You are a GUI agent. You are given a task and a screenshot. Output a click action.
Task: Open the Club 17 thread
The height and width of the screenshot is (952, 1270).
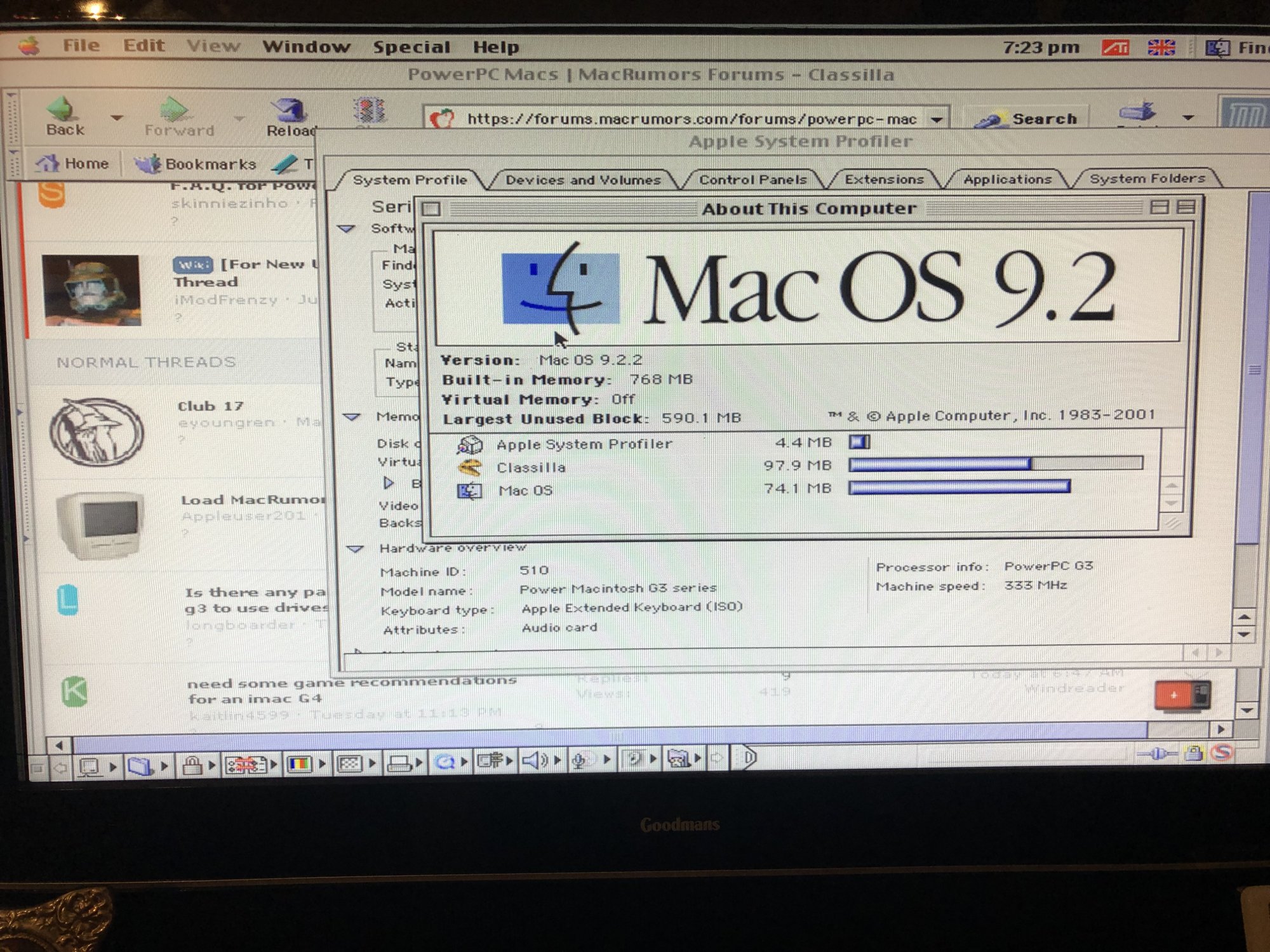coord(210,406)
